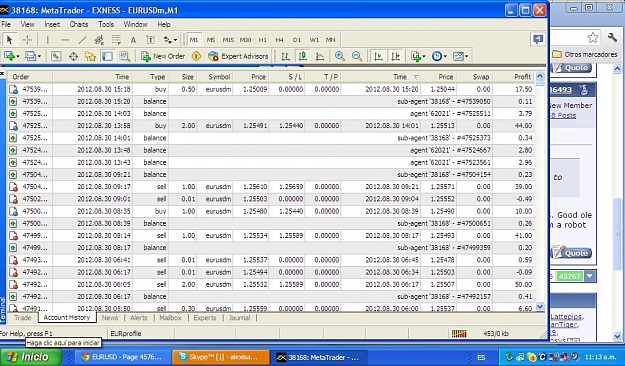Switch chart to H4 timeframe
Image resolution: width=625 pixels, height=366 pixels.
coord(279,39)
